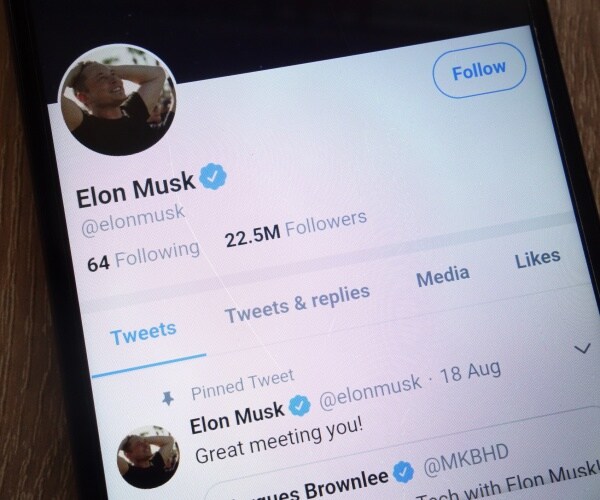Open the small avatar in pinned tweet
600x500 pixels.
click(148, 458)
